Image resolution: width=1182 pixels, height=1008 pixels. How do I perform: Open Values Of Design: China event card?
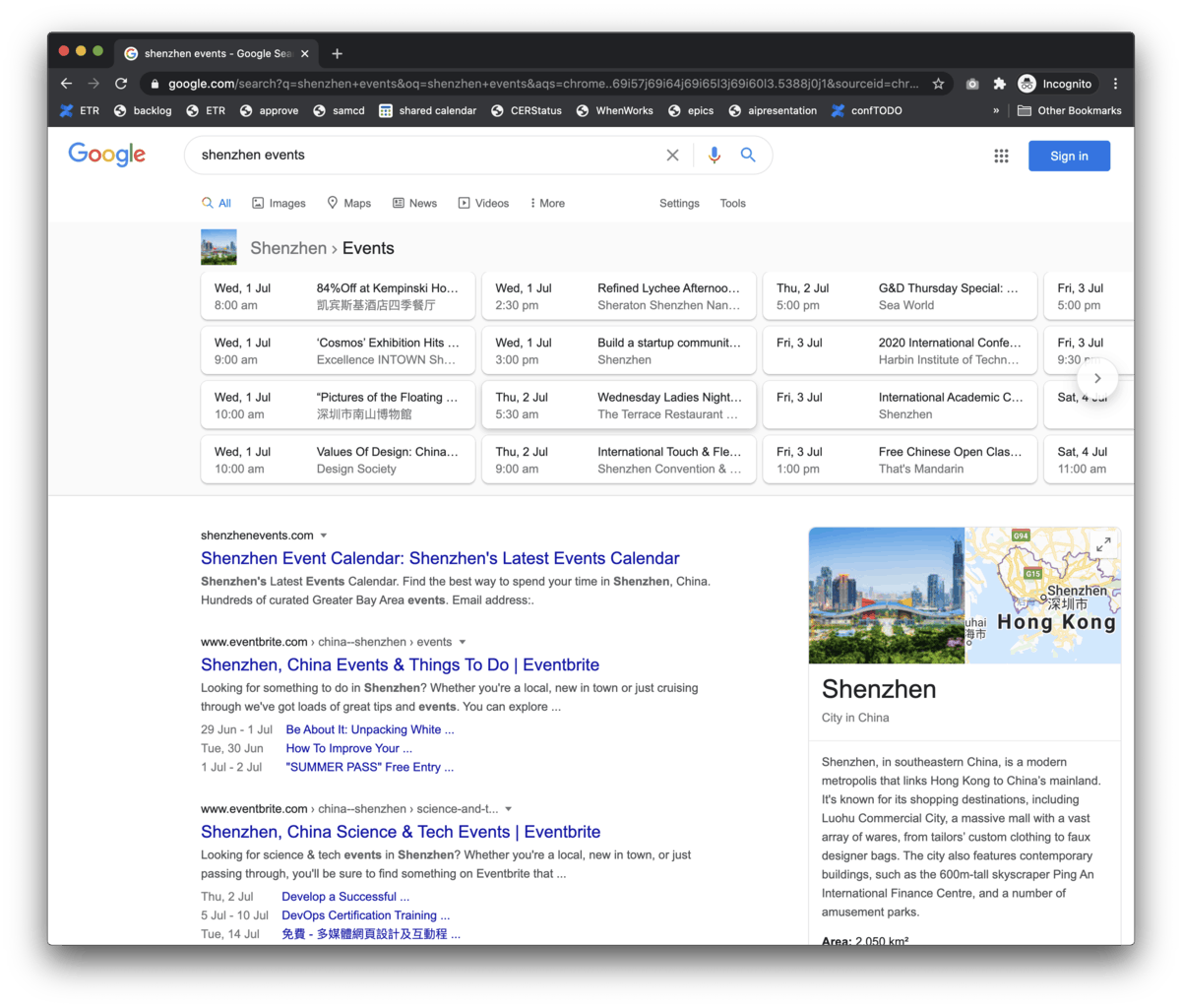click(338, 460)
